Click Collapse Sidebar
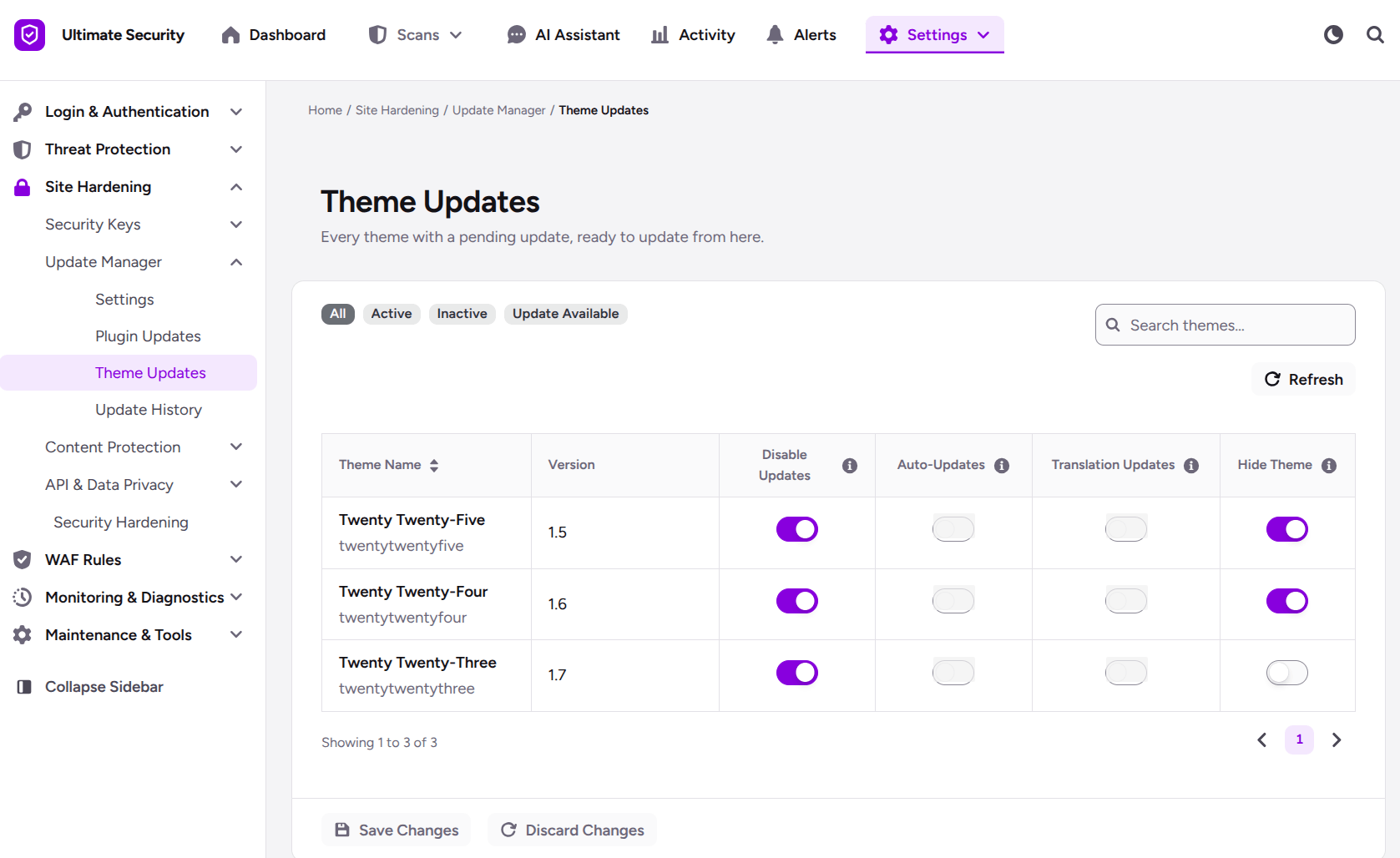 pos(90,687)
